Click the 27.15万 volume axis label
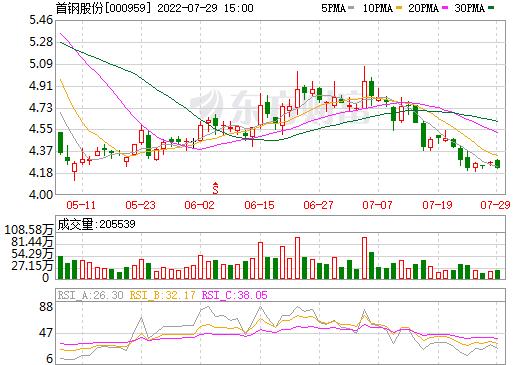 tap(32, 266)
